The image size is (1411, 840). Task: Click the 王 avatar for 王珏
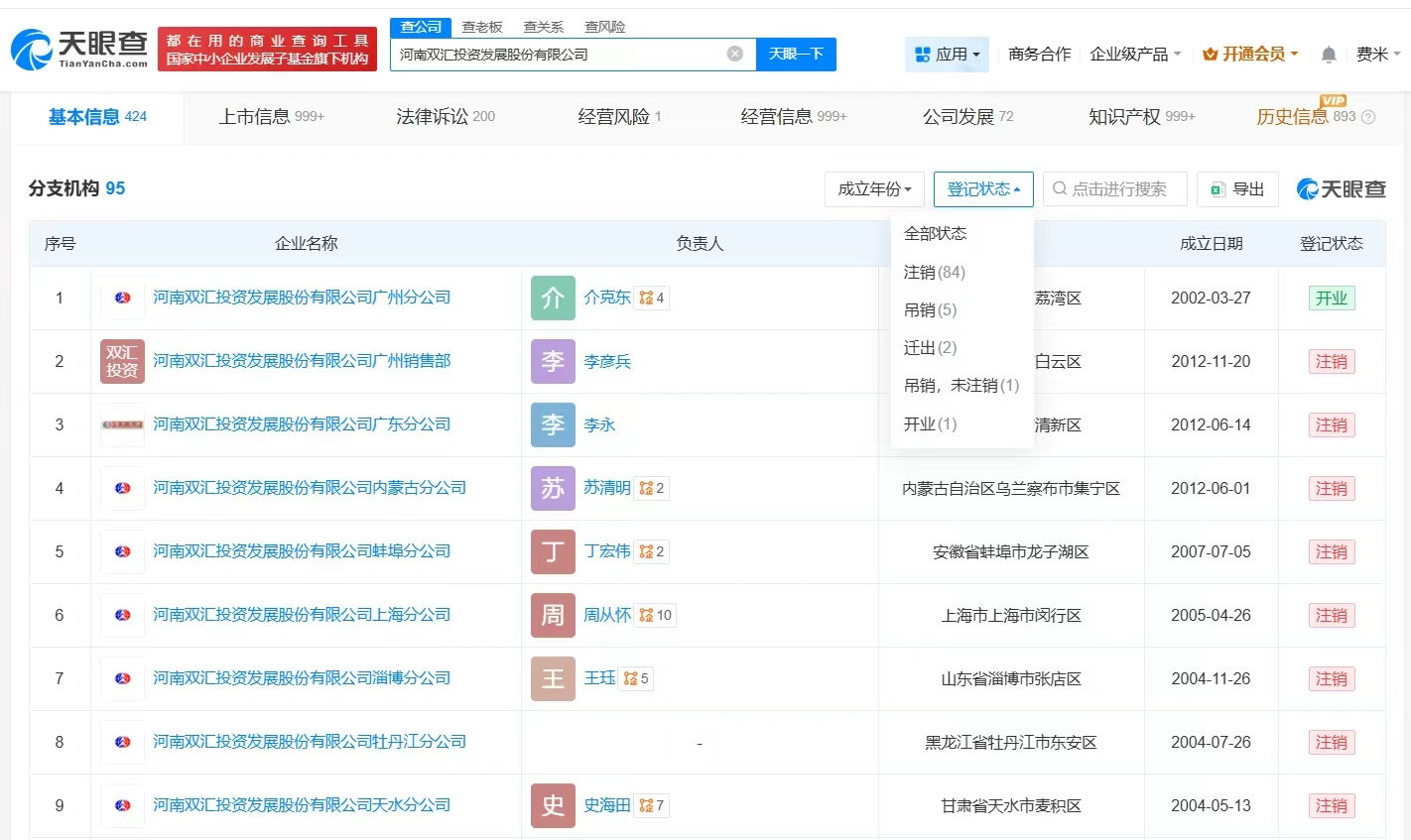tap(553, 678)
